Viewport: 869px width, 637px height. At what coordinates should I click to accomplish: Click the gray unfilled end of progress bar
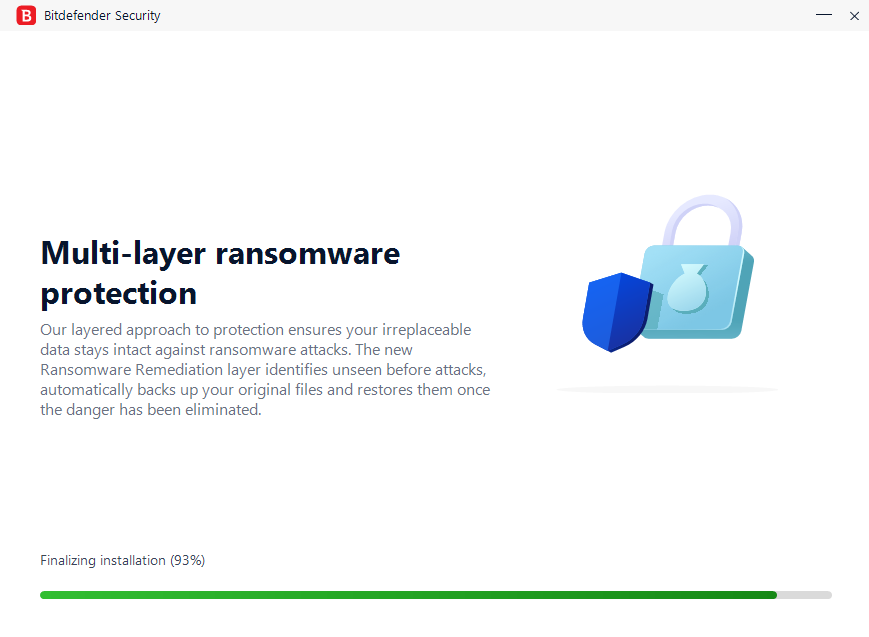pyautogui.click(x=806, y=595)
